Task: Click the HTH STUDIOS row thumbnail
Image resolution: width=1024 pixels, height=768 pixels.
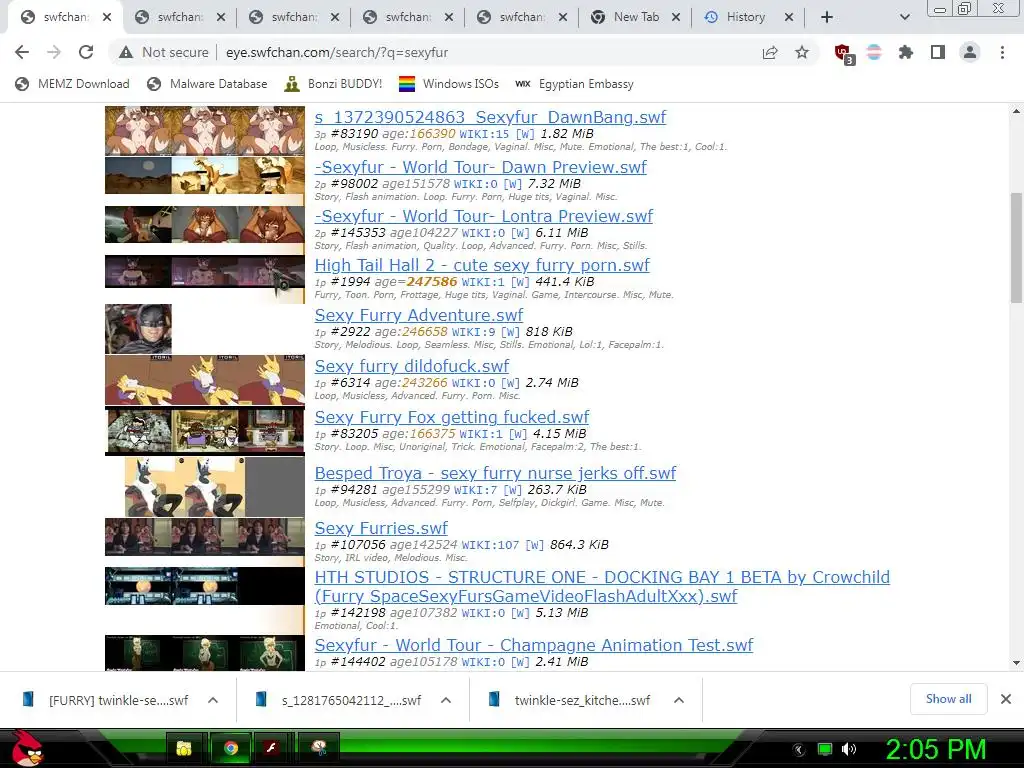Action: click(x=204, y=586)
